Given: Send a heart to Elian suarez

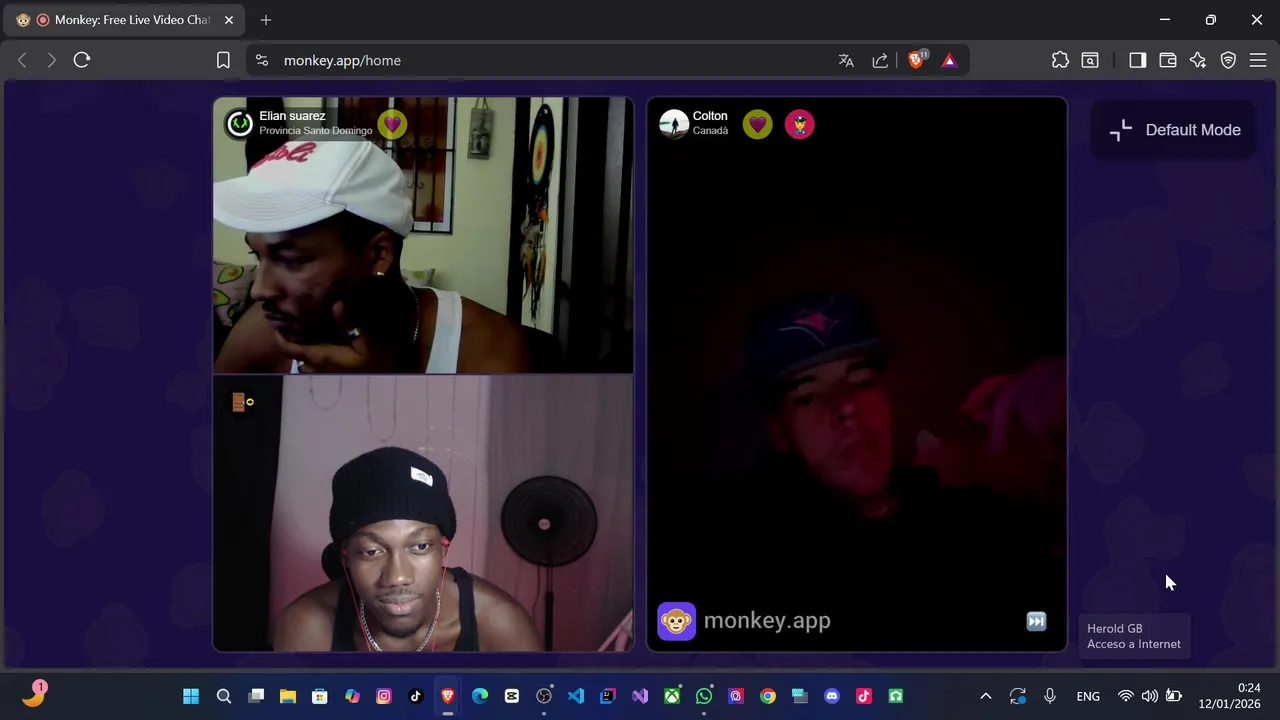Looking at the screenshot, I should click(x=392, y=124).
